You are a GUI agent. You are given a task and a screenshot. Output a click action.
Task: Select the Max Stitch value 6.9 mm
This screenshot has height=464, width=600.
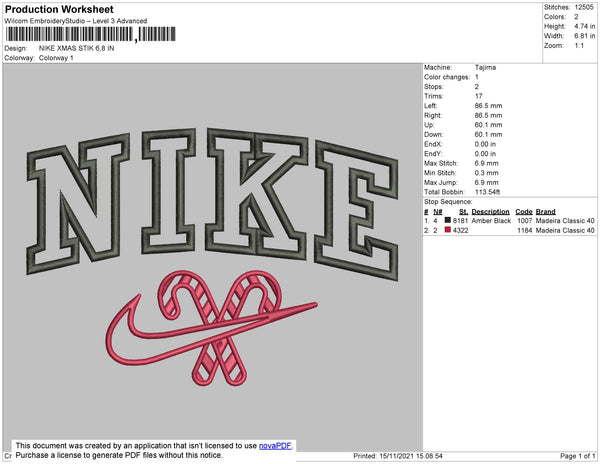(x=487, y=163)
